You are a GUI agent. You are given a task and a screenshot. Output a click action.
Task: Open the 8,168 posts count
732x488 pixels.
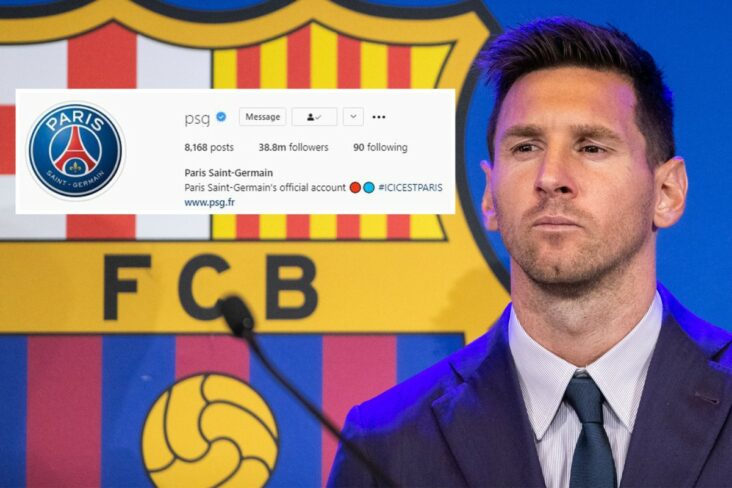(209, 148)
